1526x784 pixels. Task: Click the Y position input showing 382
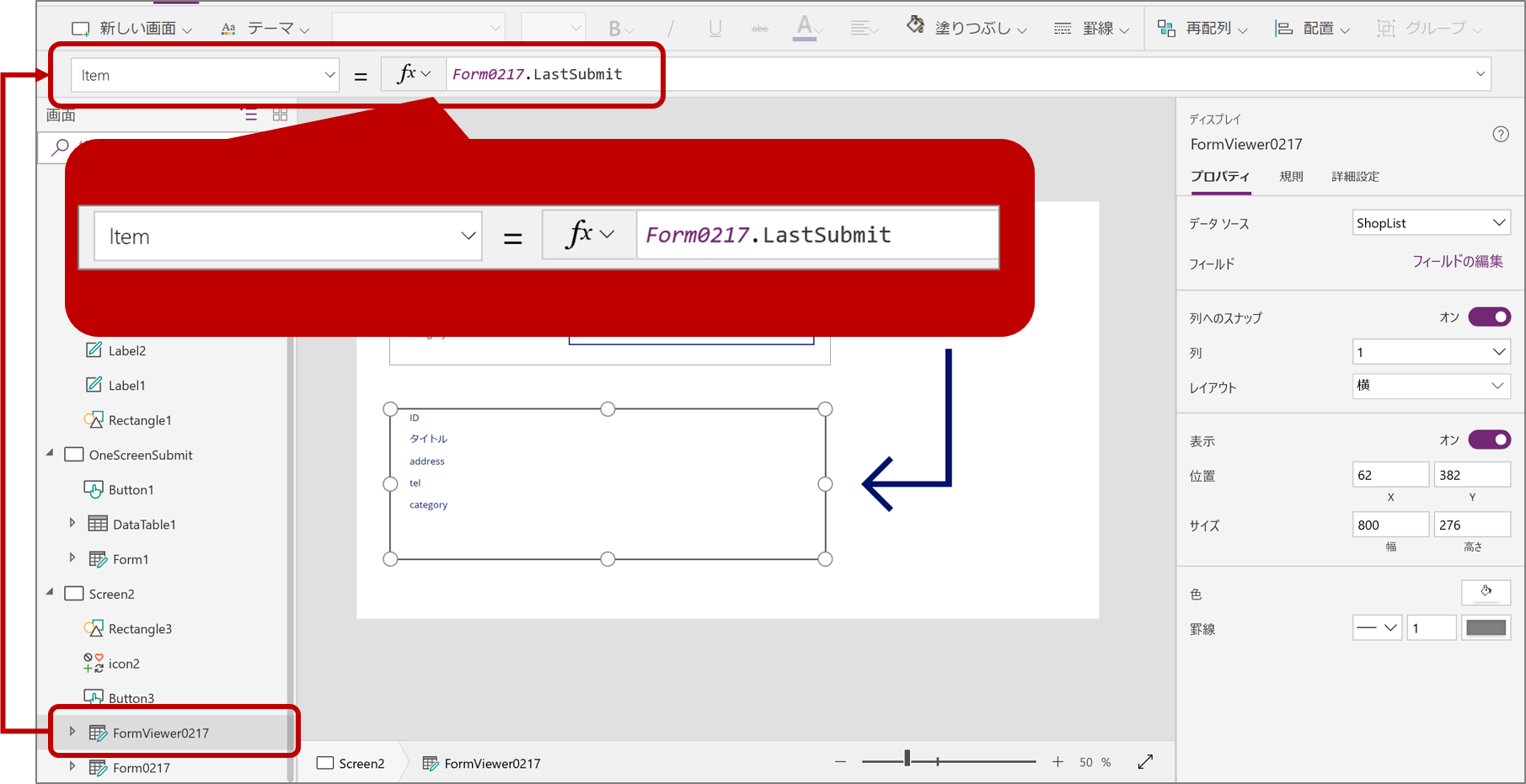click(1472, 474)
